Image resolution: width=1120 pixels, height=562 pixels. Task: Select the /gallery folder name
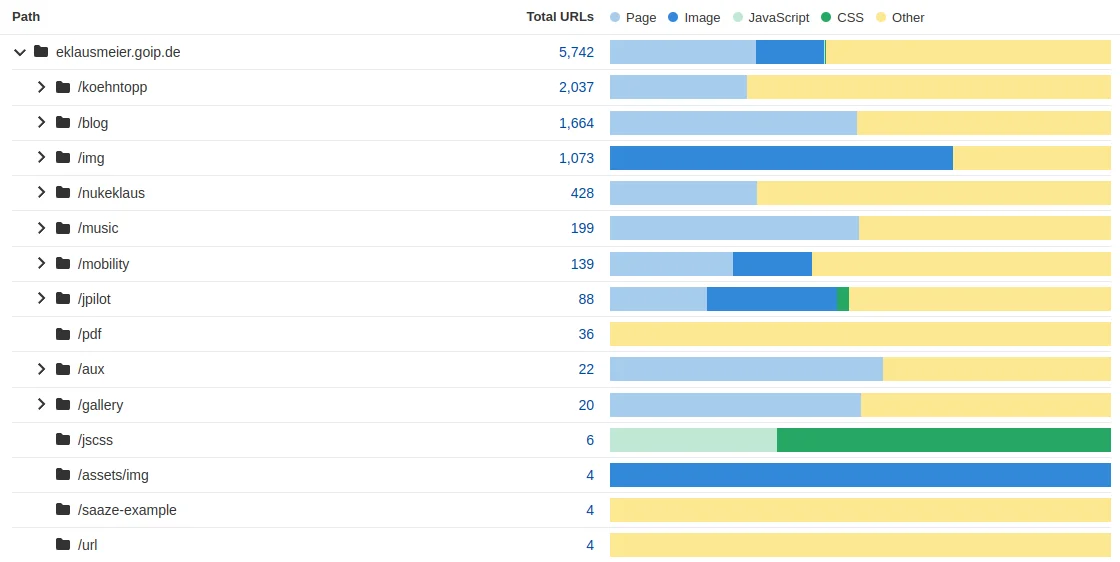[100, 405]
